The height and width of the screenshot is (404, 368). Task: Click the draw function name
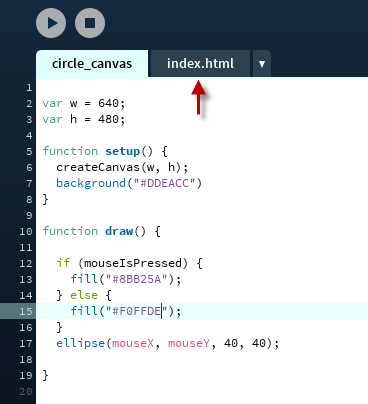tap(119, 231)
